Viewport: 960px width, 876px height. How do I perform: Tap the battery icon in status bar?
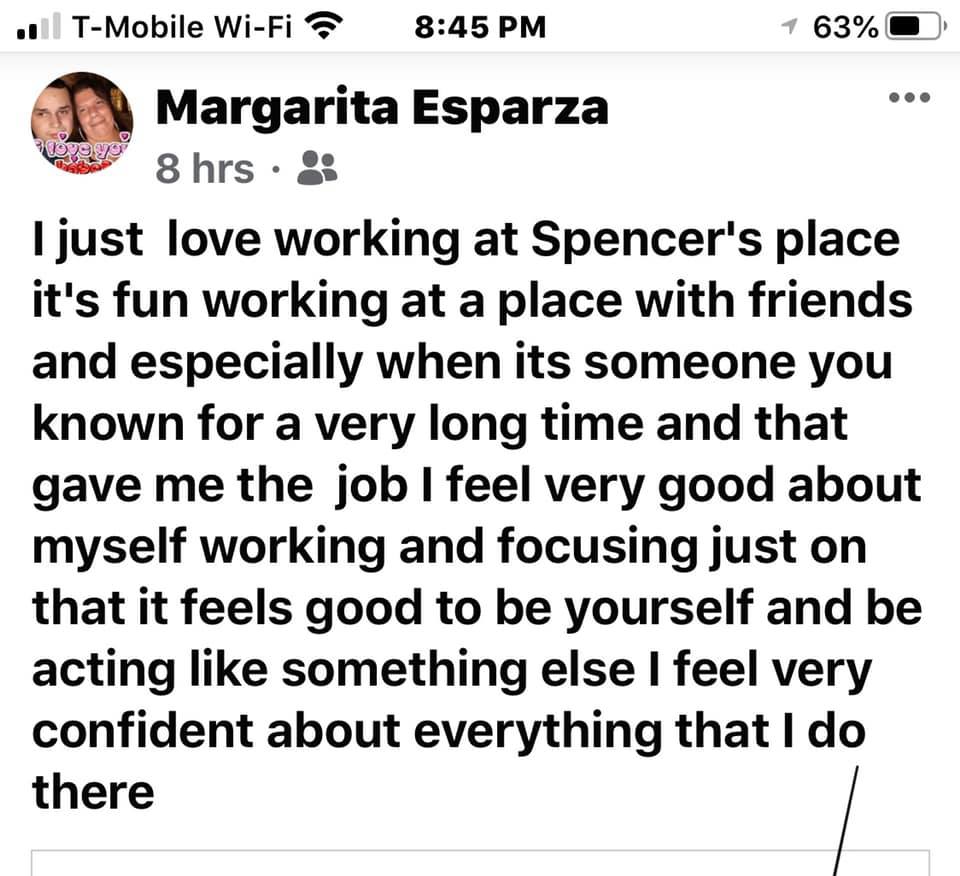pyautogui.click(x=914, y=27)
